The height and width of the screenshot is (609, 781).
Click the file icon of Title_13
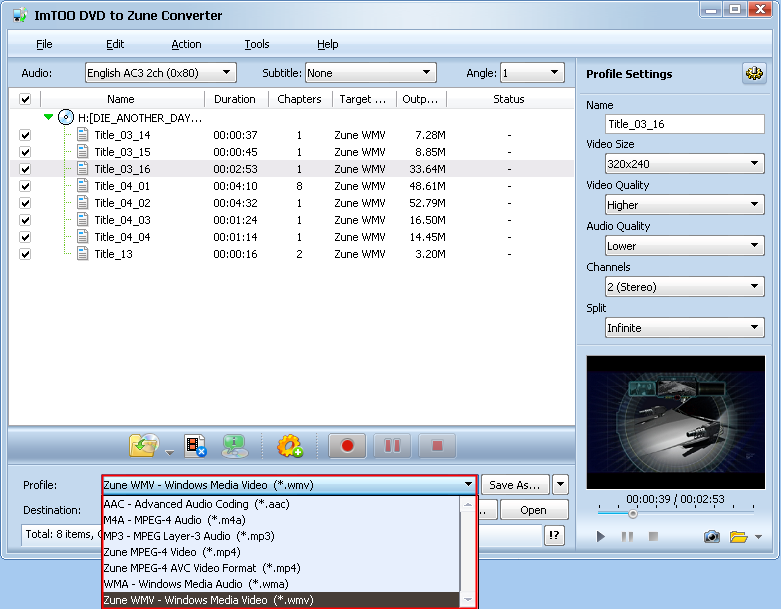coord(82,253)
